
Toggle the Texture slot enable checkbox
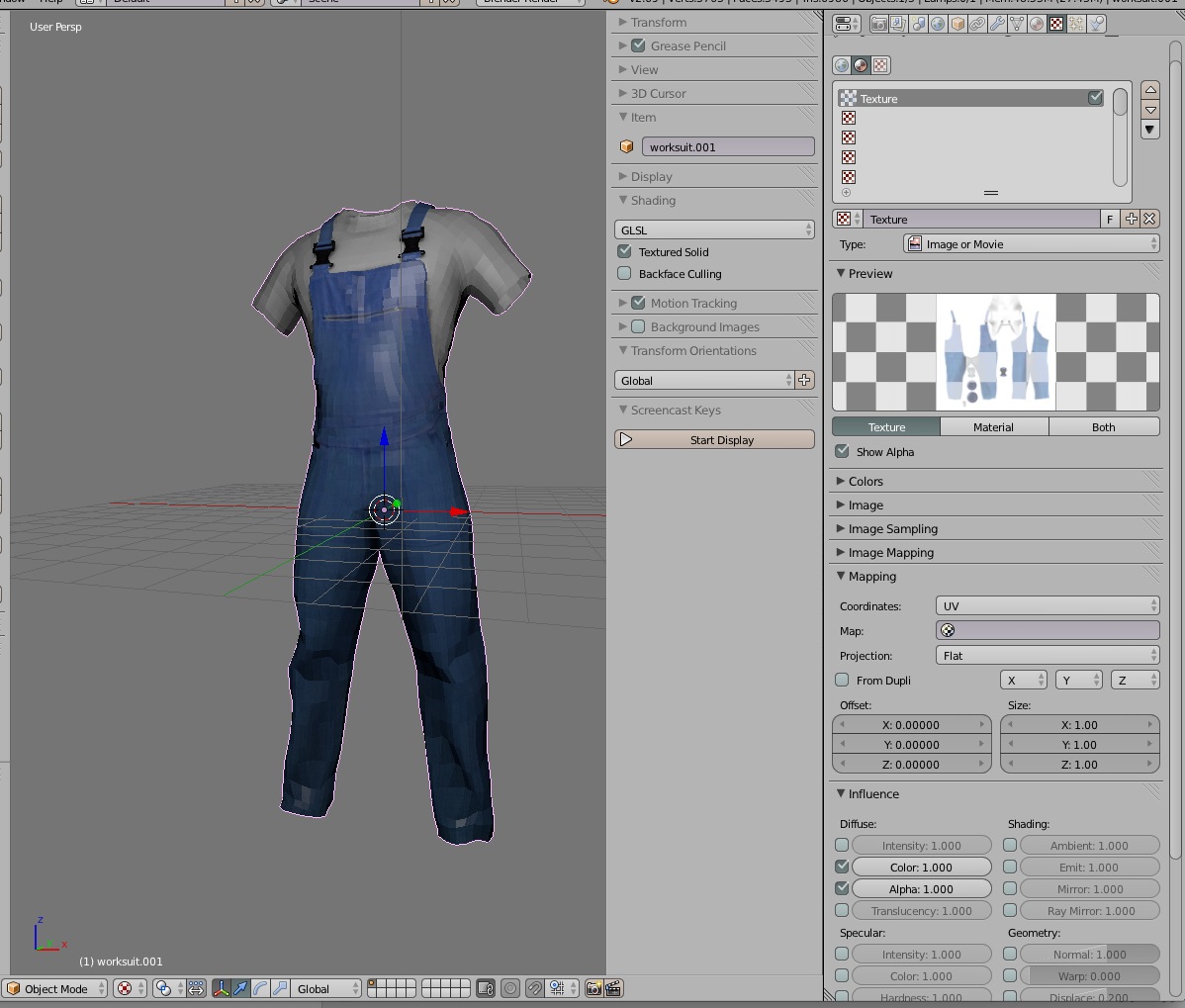1095,98
